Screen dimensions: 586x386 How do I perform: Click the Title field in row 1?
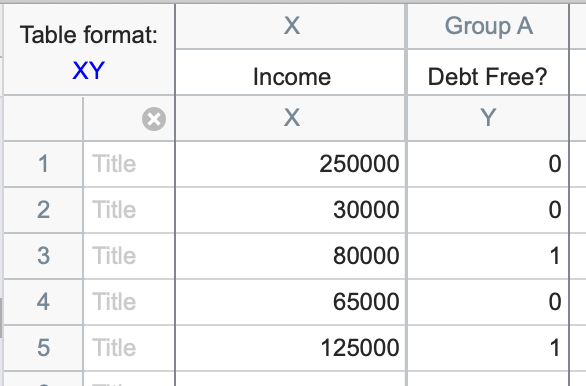(x=129, y=164)
